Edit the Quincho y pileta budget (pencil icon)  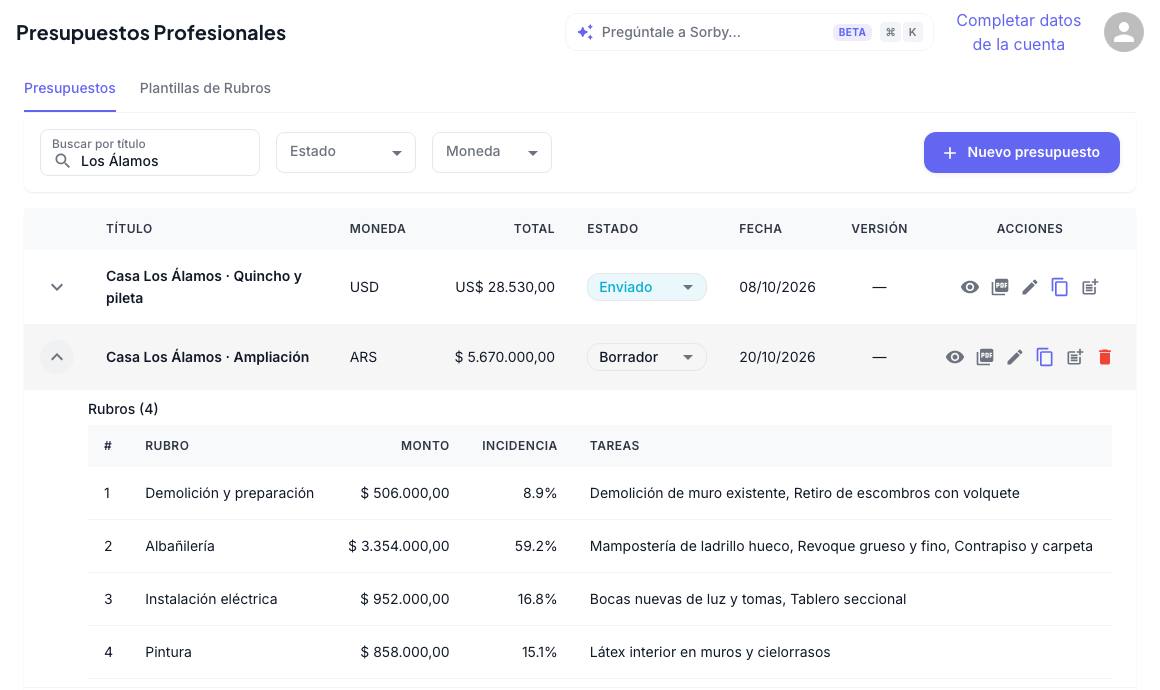(x=1030, y=287)
